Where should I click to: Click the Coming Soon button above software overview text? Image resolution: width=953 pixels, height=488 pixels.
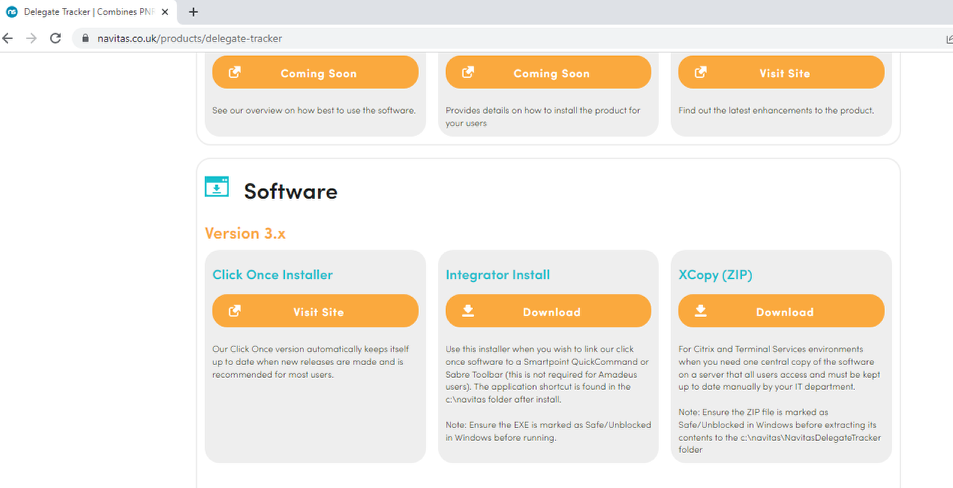coord(315,72)
